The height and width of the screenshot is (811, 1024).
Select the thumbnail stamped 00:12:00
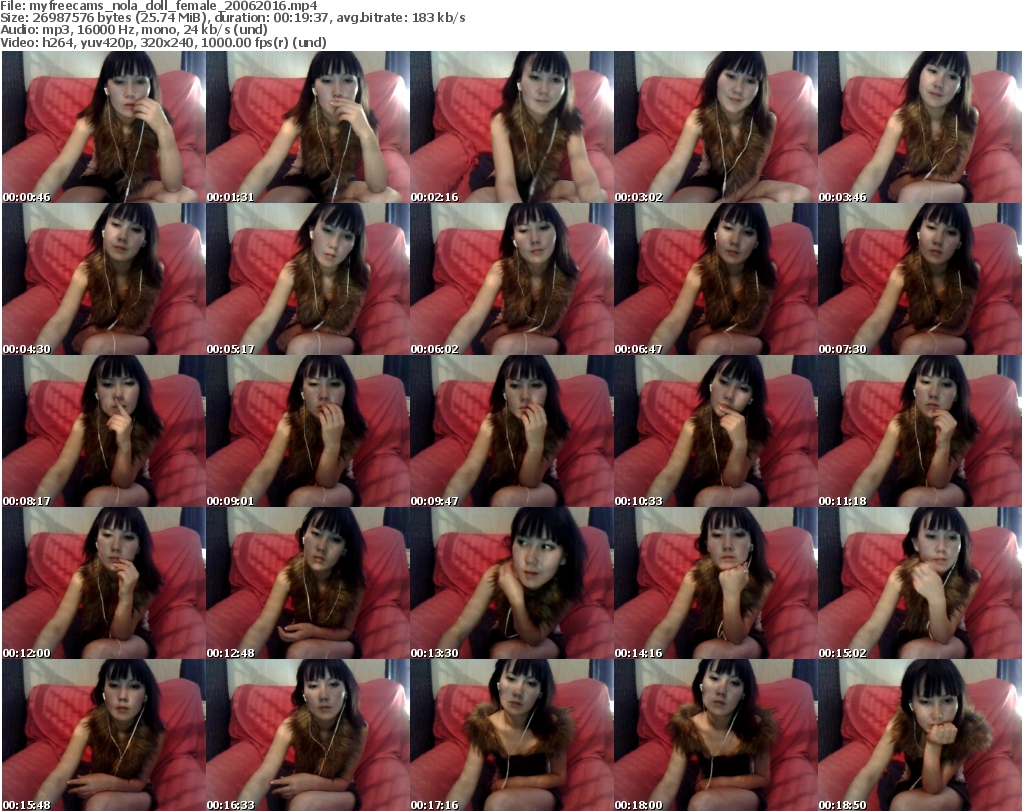tap(104, 583)
